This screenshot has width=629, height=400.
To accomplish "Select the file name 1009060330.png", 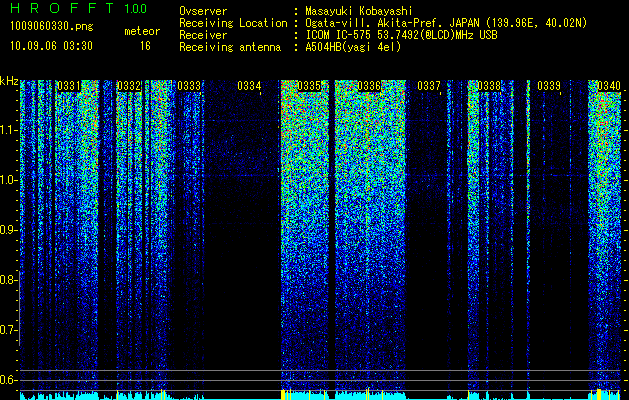I will pyautogui.click(x=52, y=26).
